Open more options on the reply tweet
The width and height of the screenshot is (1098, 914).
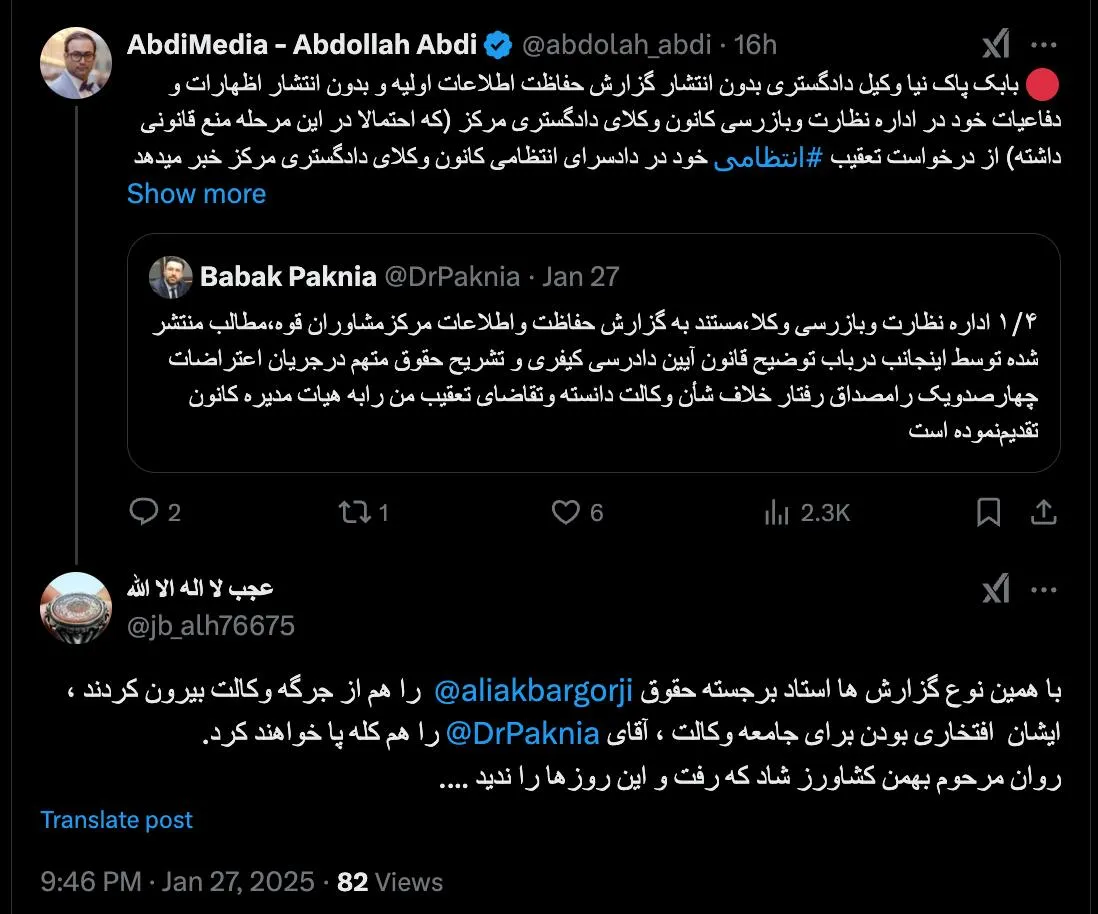(x=1045, y=590)
